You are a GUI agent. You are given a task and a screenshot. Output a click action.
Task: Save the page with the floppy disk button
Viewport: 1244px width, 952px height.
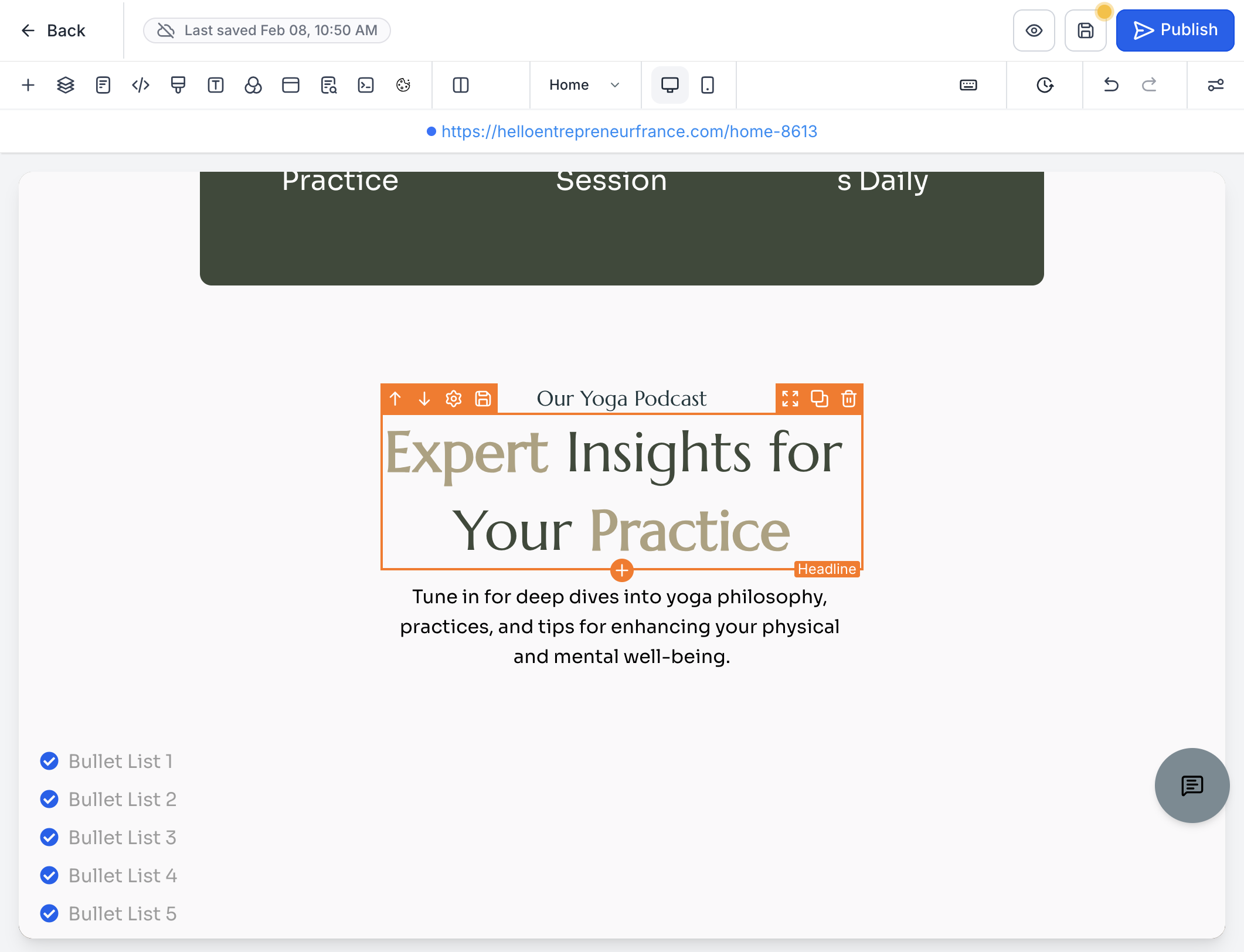pos(1086,30)
